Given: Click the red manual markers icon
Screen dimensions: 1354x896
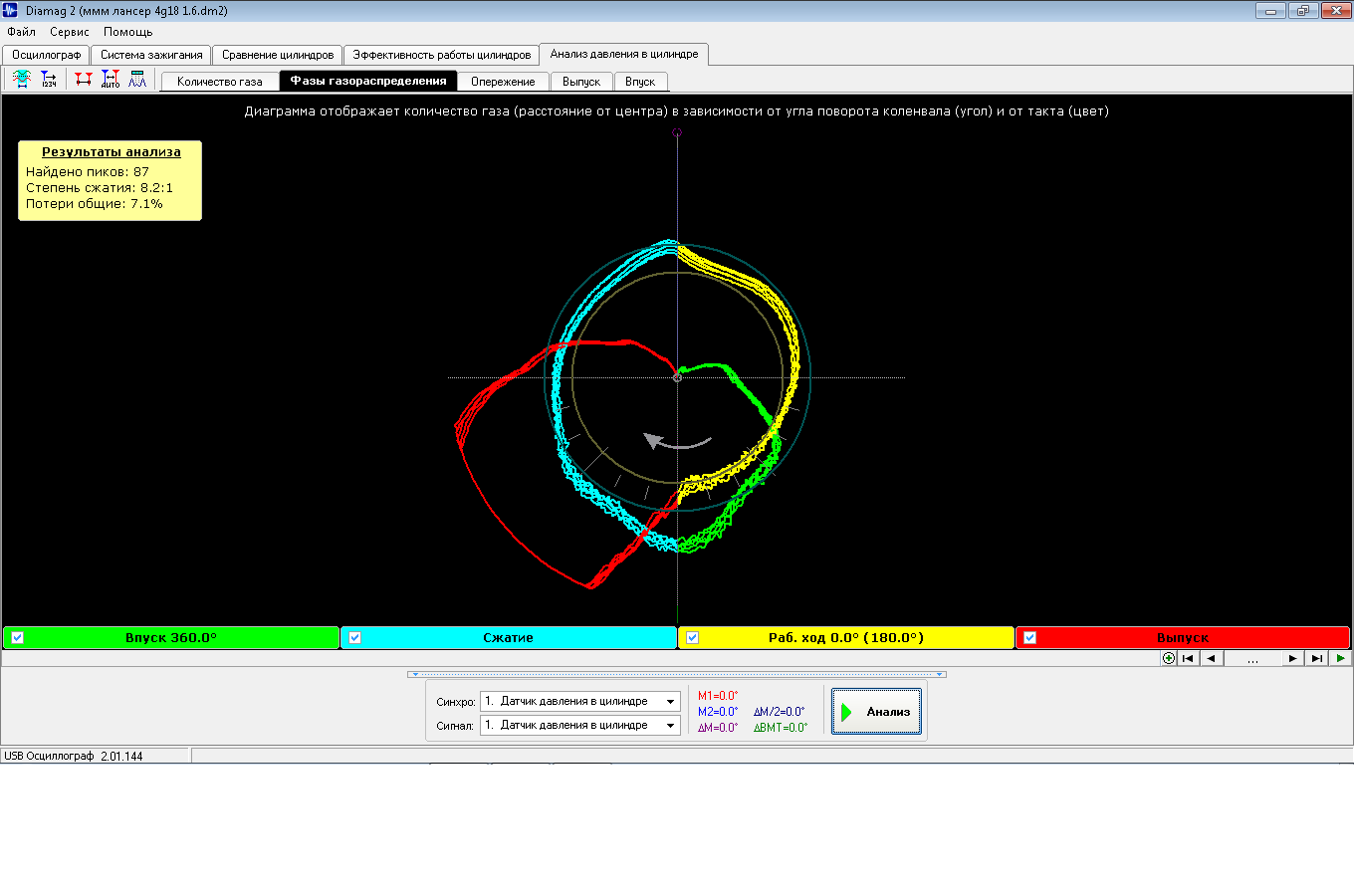Looking at the screenshot, I should coord(84,80).
